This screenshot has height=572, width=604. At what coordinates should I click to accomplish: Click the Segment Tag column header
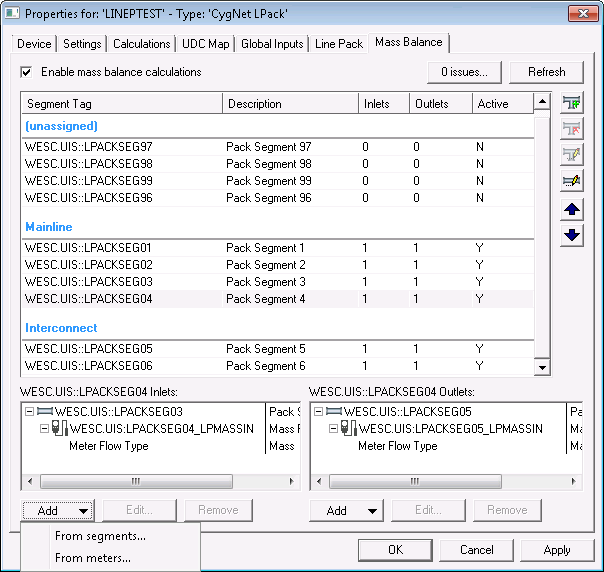pyautogui.click(x=122, y=104)
